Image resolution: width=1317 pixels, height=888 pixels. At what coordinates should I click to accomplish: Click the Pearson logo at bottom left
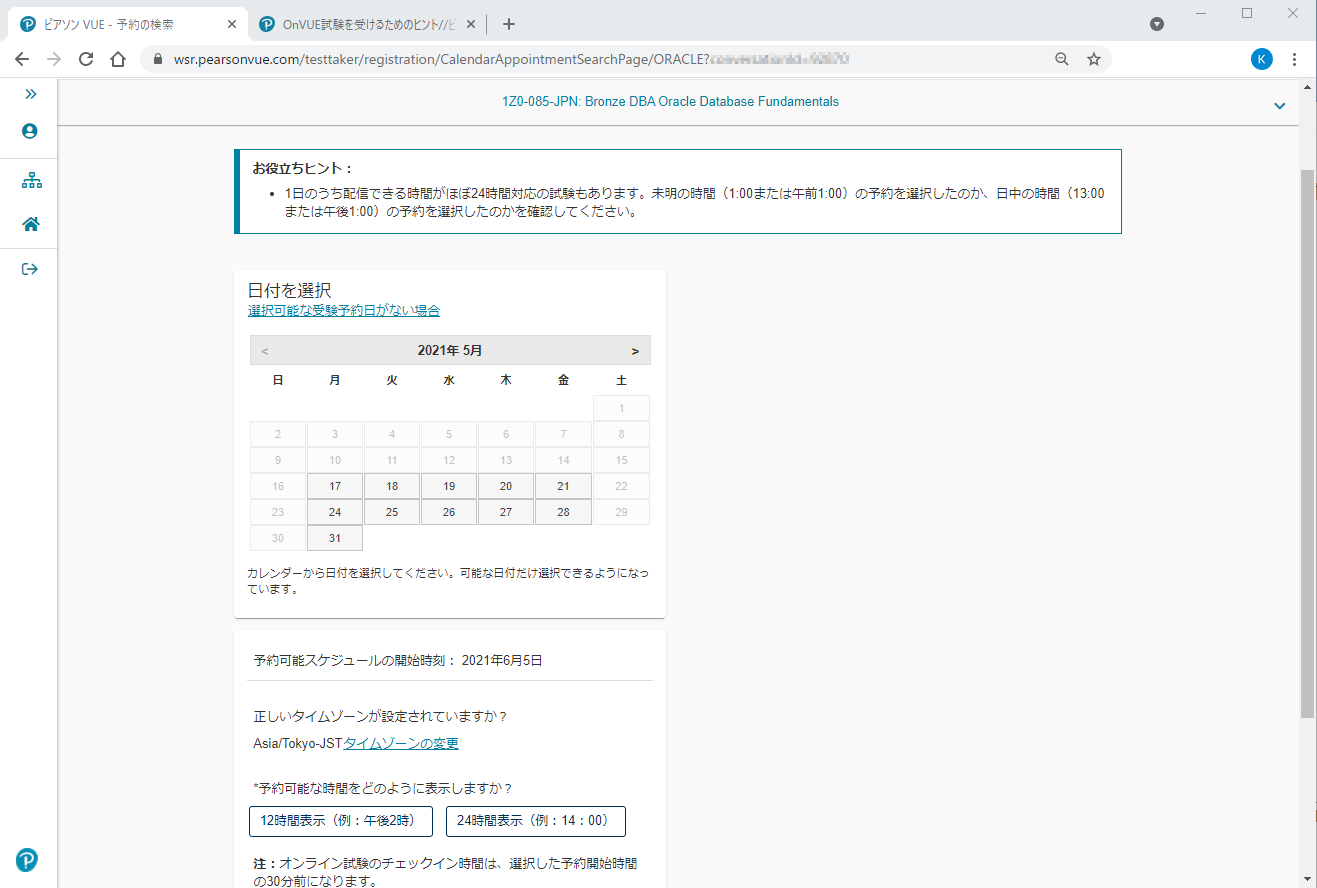coord(27,859)
